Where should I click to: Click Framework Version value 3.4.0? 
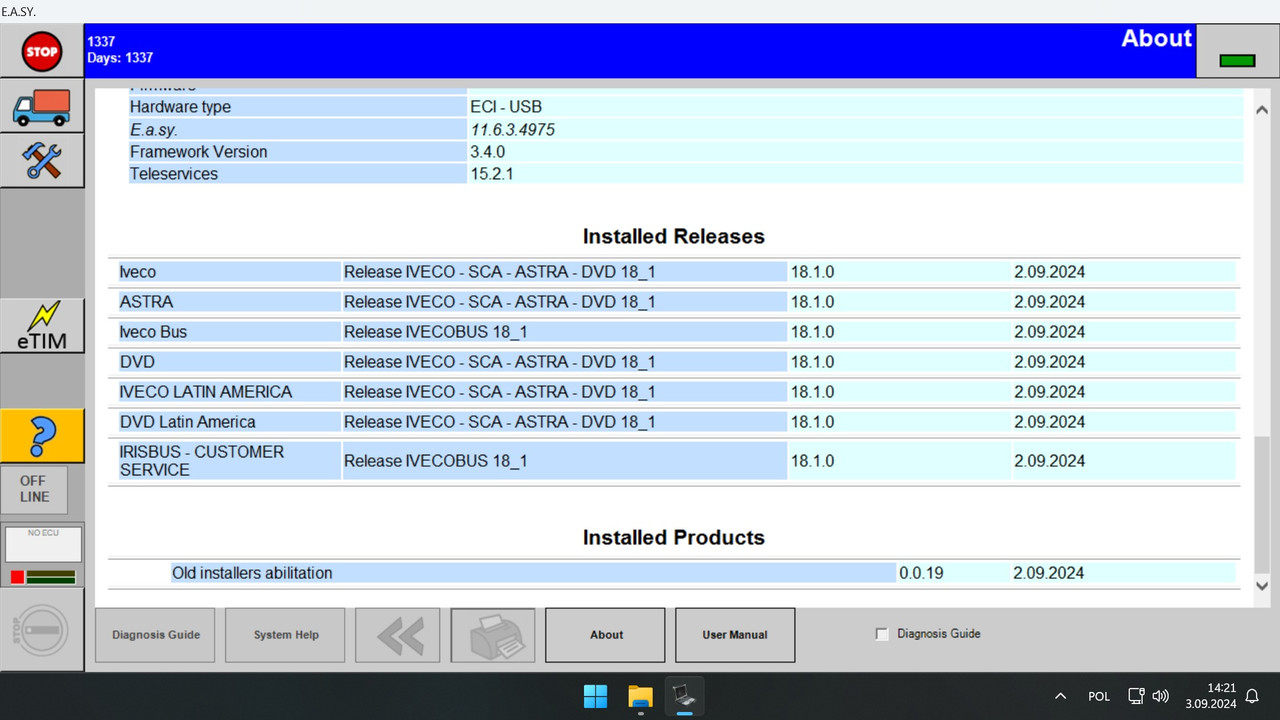[487, 152]
